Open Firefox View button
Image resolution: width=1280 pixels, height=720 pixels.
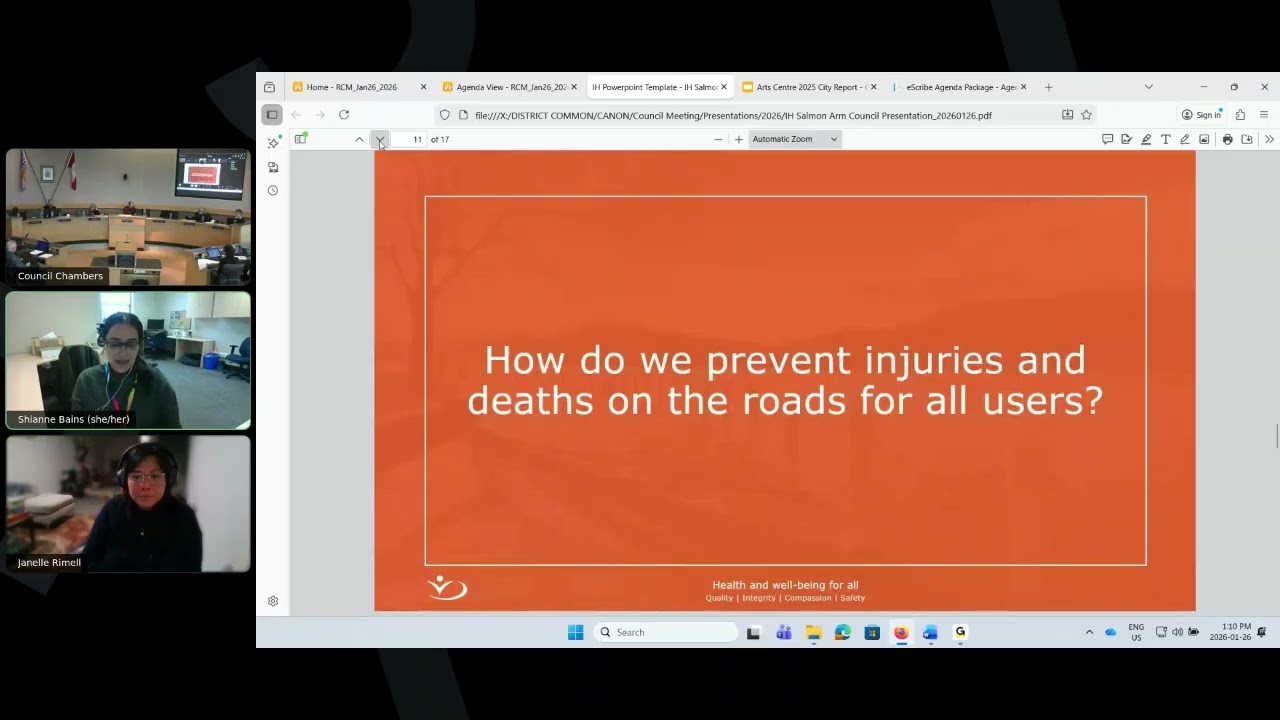point(269,87)
